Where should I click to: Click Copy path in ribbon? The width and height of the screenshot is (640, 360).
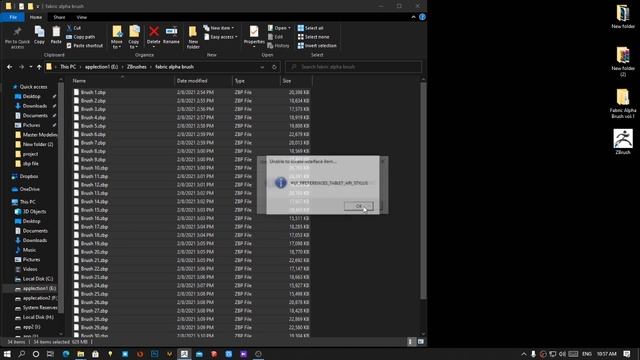[80, 37]
